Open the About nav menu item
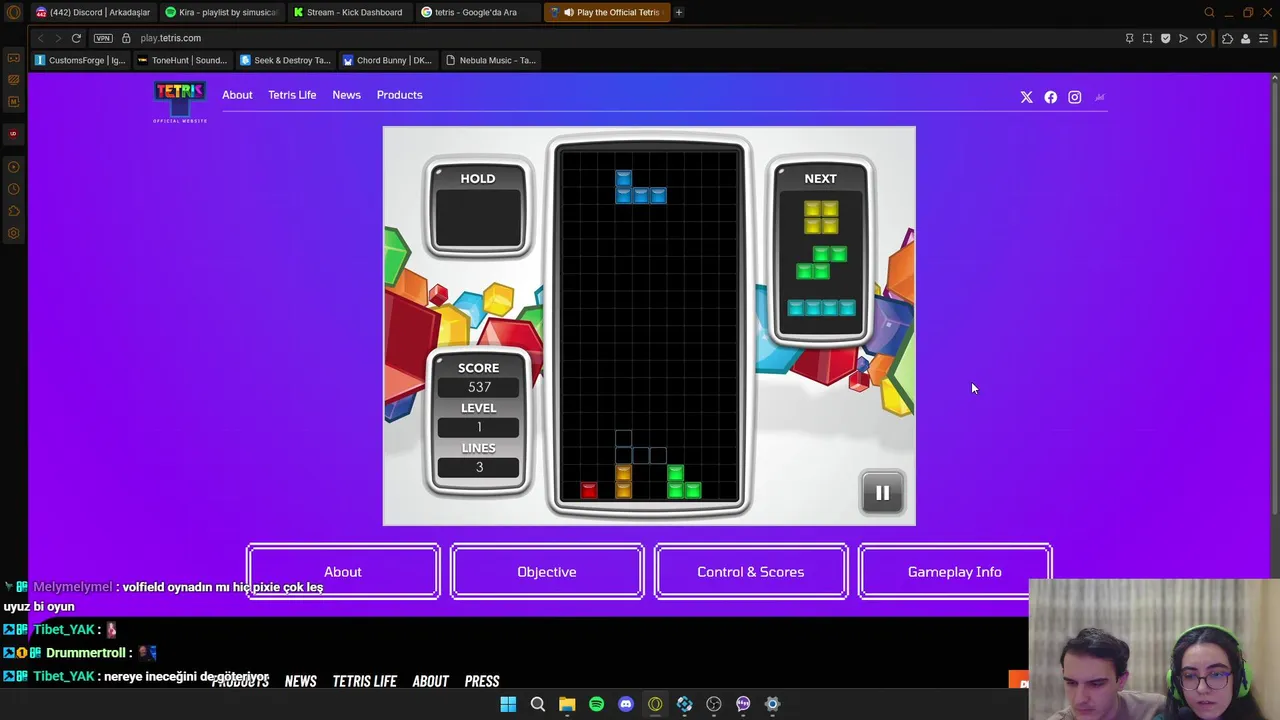This screenshot has width=1280, height=720. point(237,95)
